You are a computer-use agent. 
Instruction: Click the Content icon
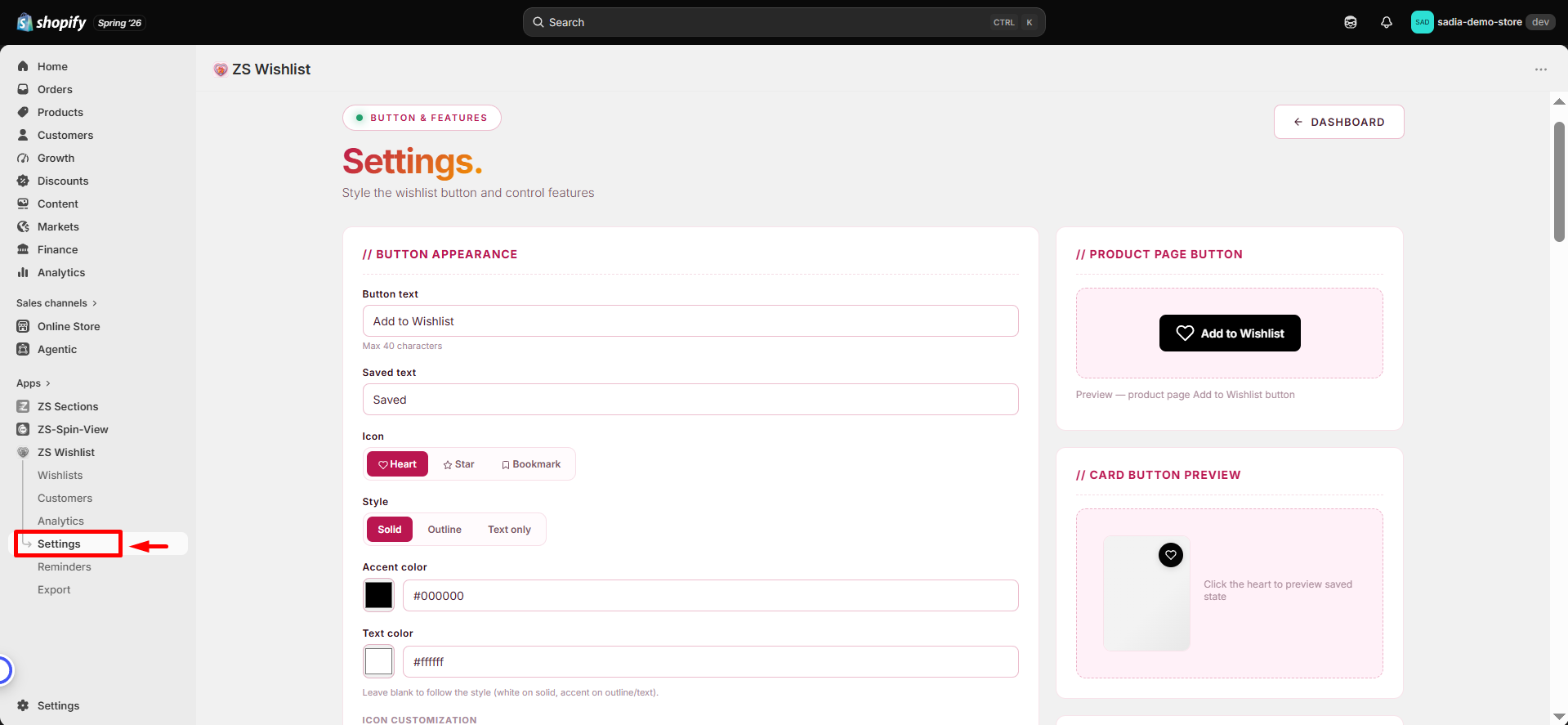(23, 204)
